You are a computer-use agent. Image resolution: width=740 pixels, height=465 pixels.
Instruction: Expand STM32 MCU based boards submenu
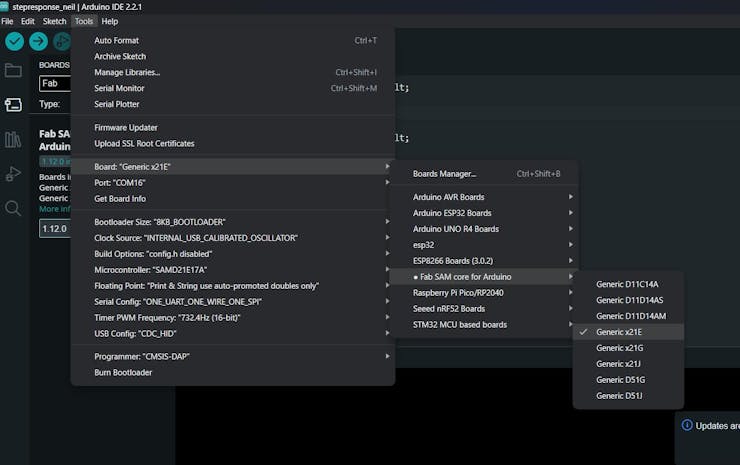[485, 325]
